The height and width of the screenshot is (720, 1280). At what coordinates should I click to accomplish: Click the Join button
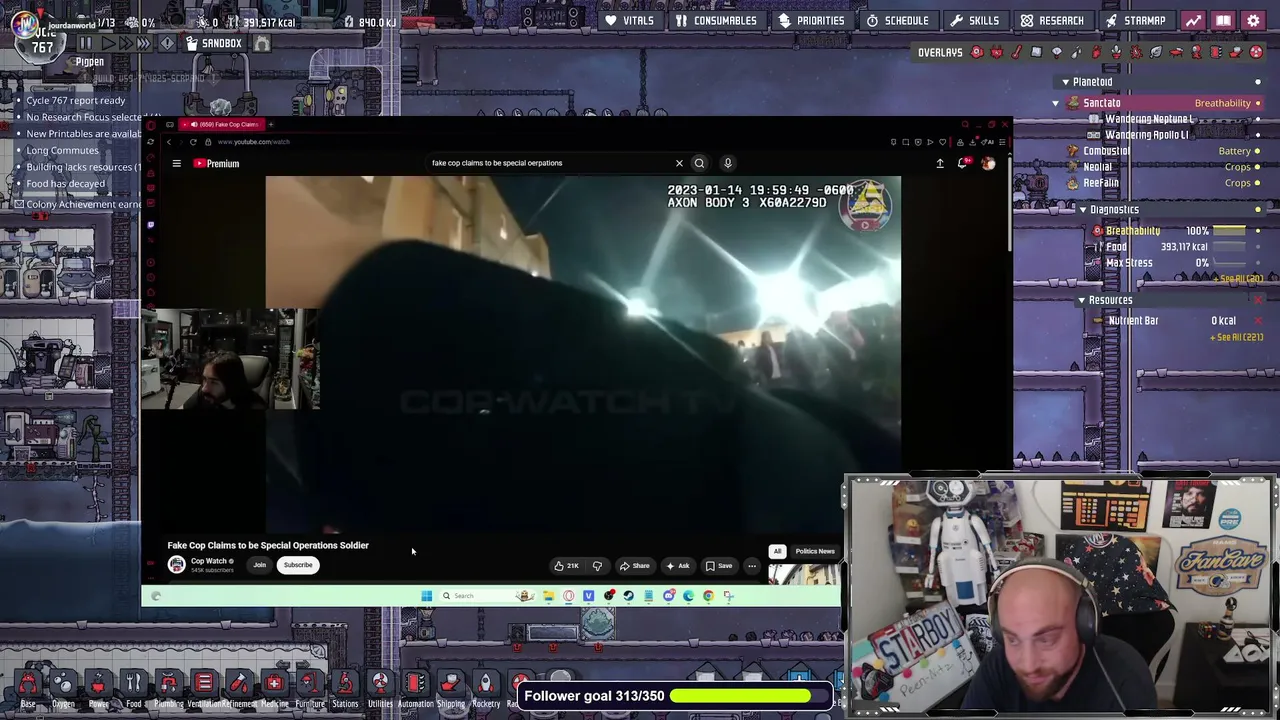pos(259,565)
